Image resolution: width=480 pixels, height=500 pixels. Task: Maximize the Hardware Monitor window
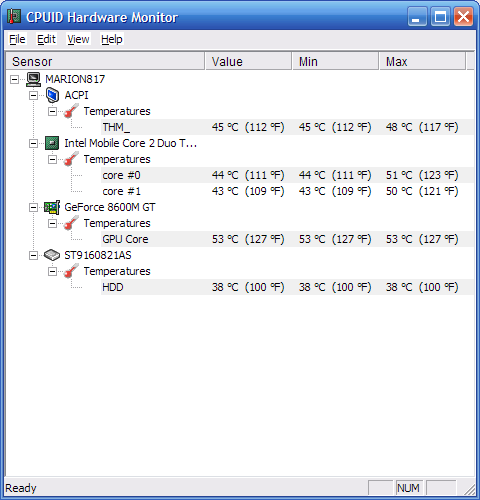pyautogui.click(x=440, y=17)
